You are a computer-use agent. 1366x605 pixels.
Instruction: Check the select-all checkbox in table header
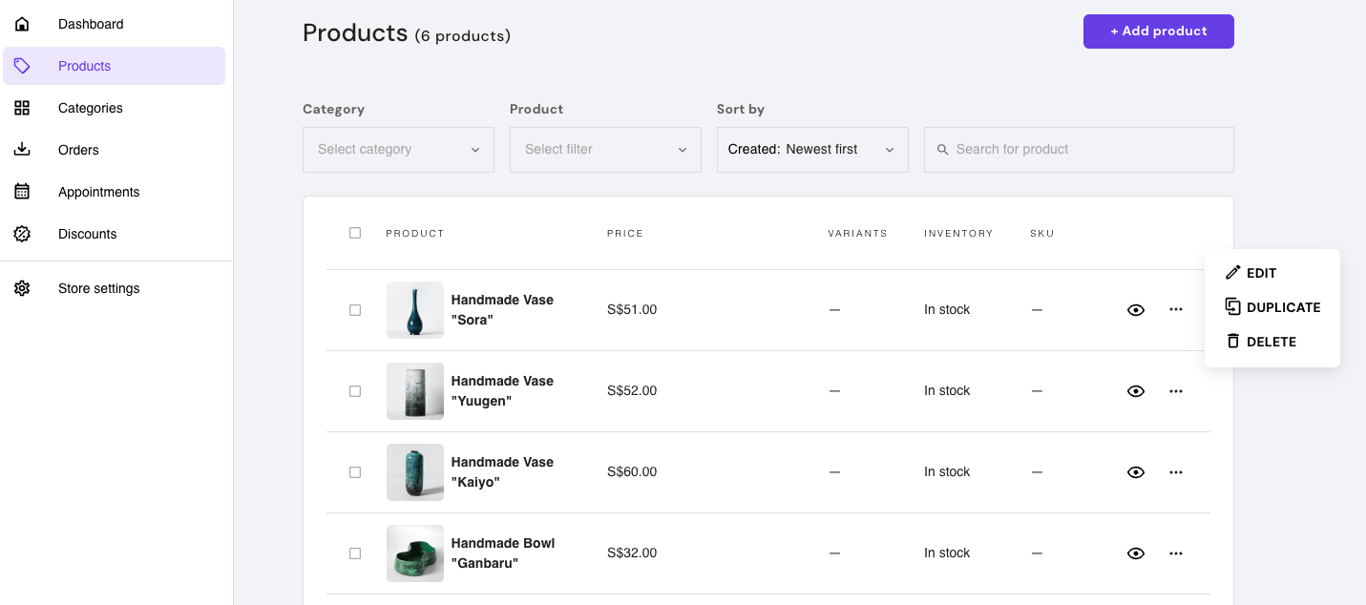[x=355, y=232]
